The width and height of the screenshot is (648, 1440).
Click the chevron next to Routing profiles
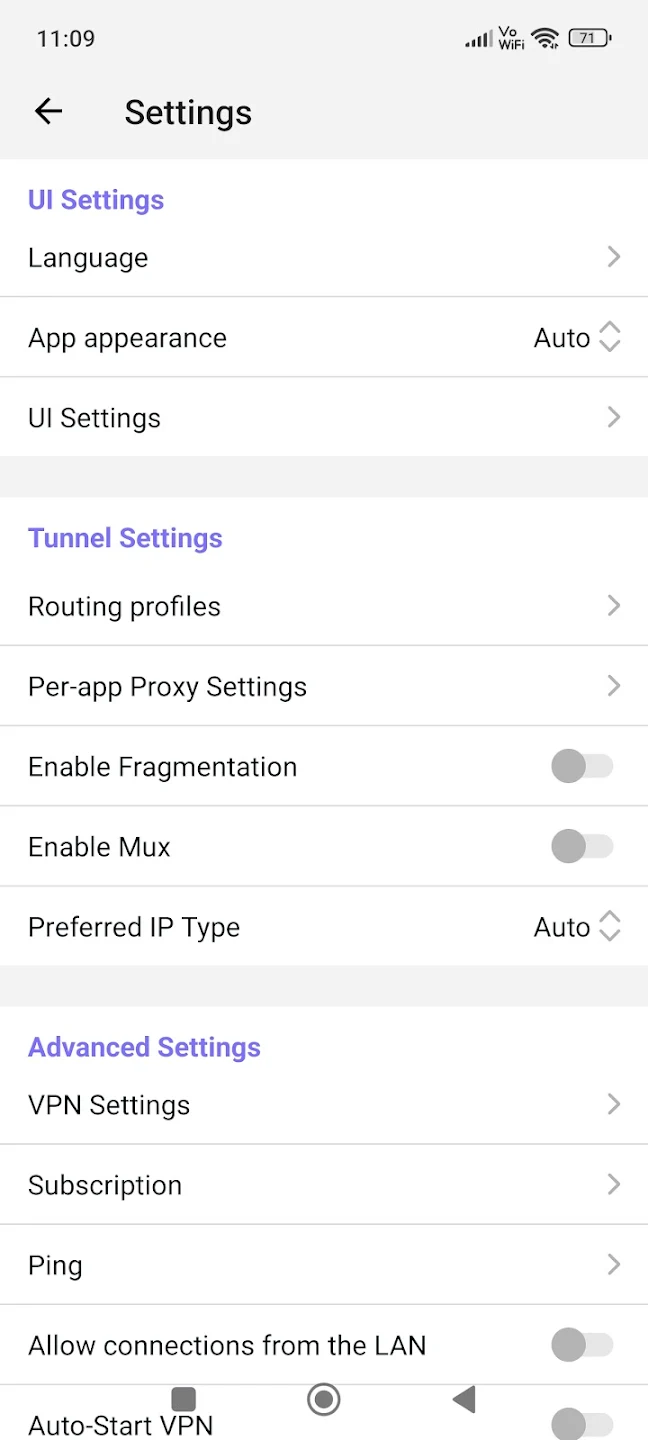613,606
